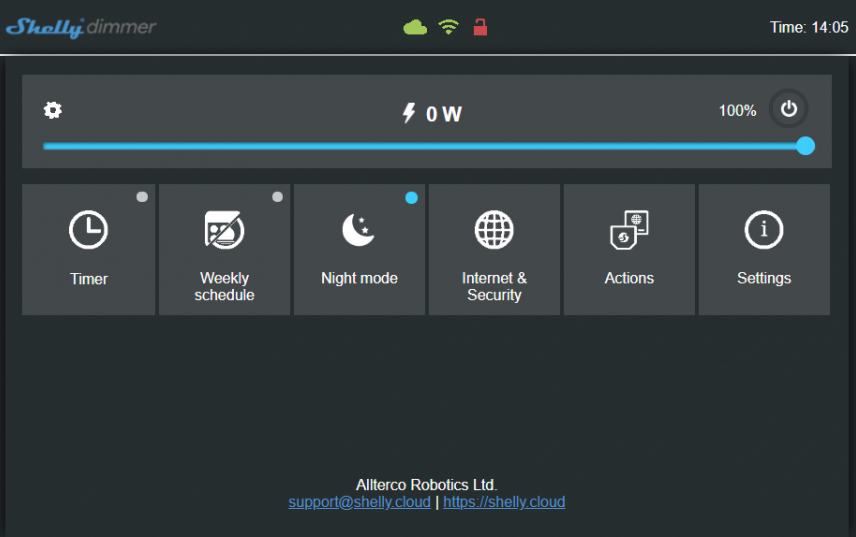Image resolution: width=856 pixels, height=537 pixels.
Task: Toggle the dimmer power button
Action: [x=789, y=109]
